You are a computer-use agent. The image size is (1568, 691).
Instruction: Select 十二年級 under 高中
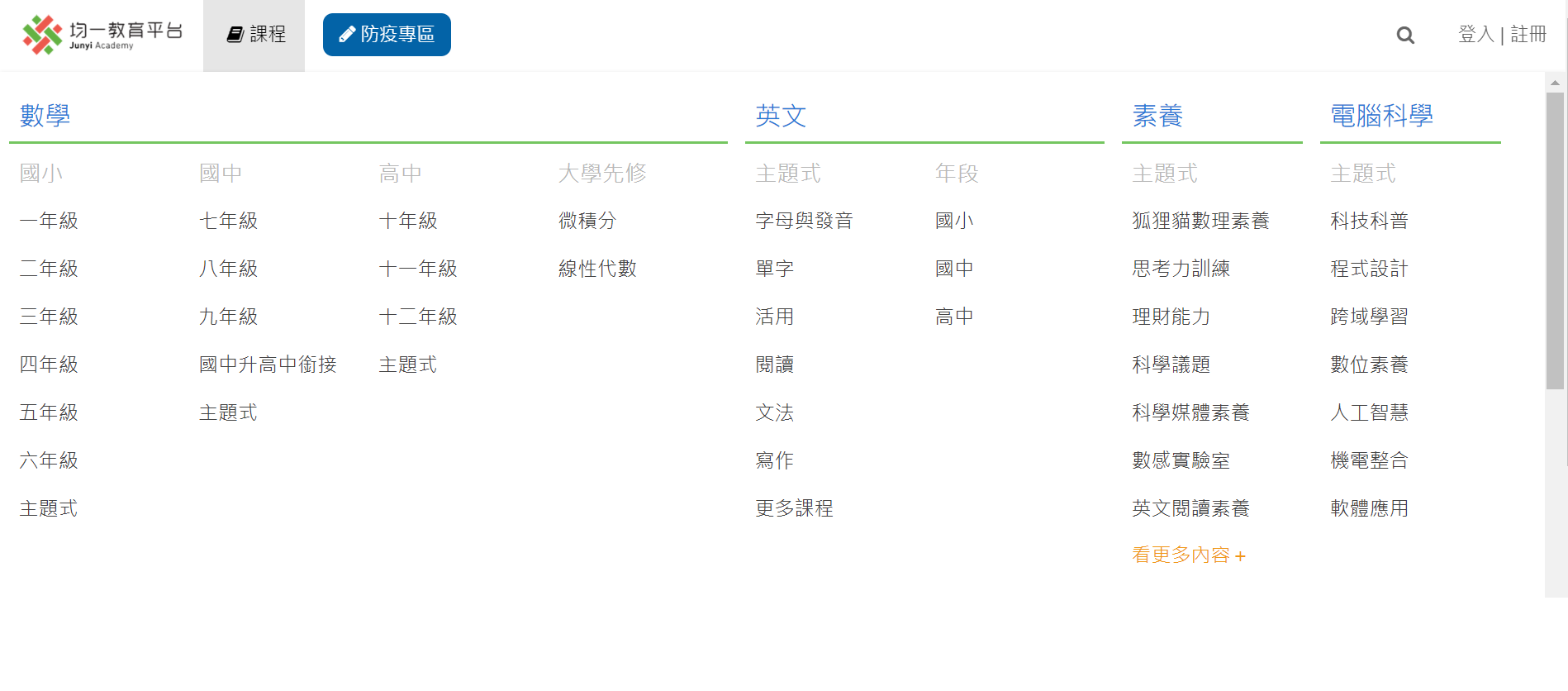(x=418, y=317)
